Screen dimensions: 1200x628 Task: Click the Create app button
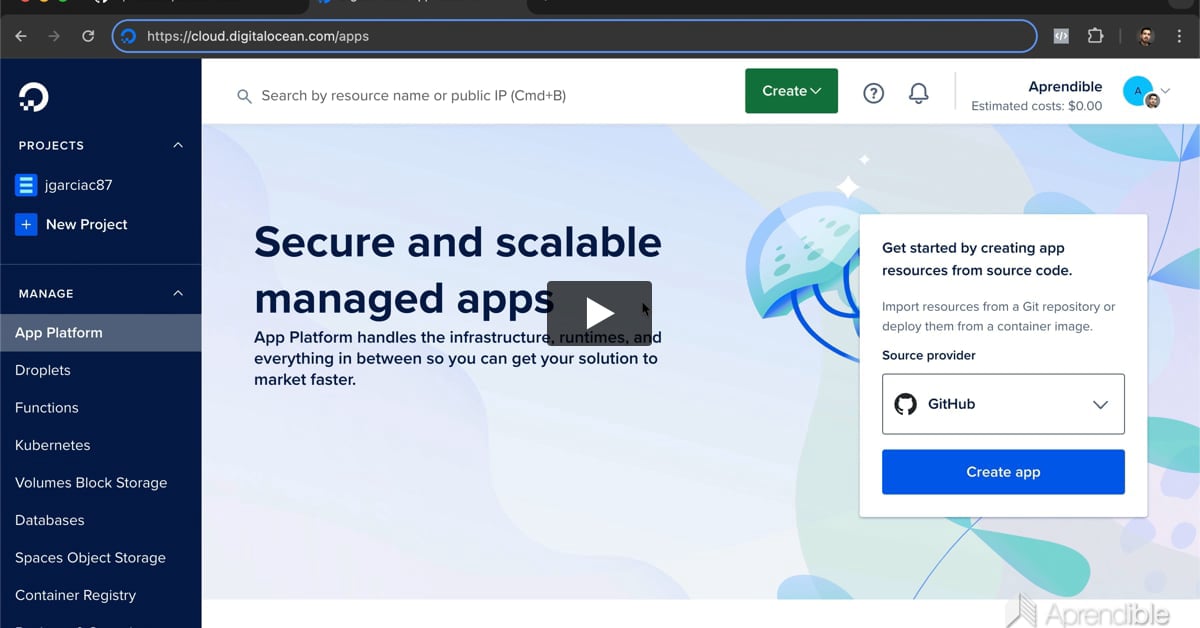1003,472
